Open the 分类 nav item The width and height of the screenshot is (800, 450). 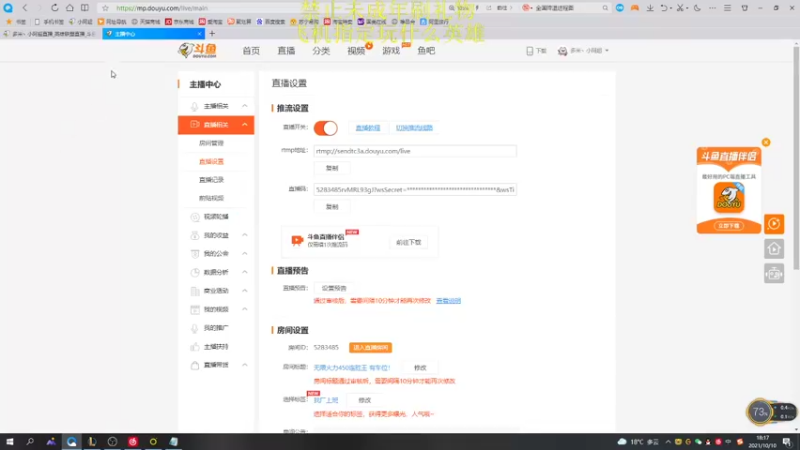click(x=321, y=51)
